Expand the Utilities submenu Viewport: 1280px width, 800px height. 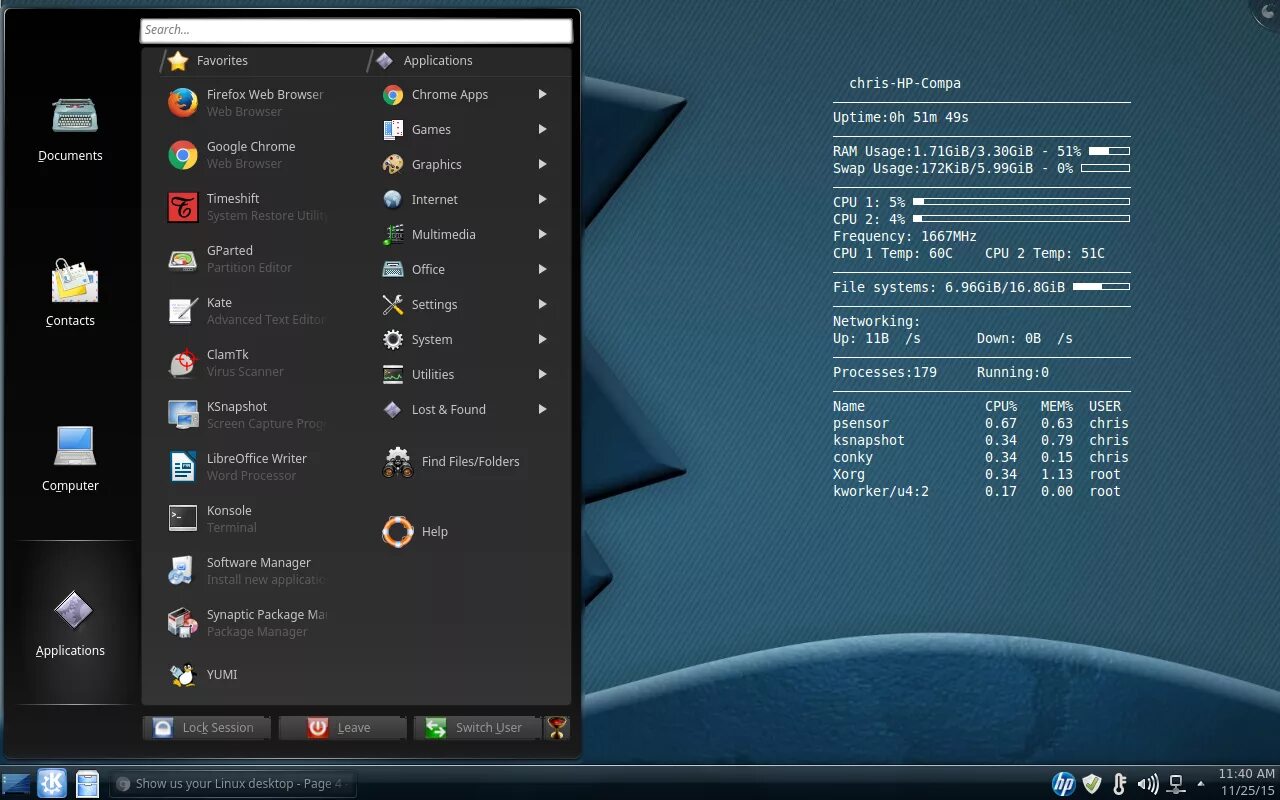[x=465, y=374]
